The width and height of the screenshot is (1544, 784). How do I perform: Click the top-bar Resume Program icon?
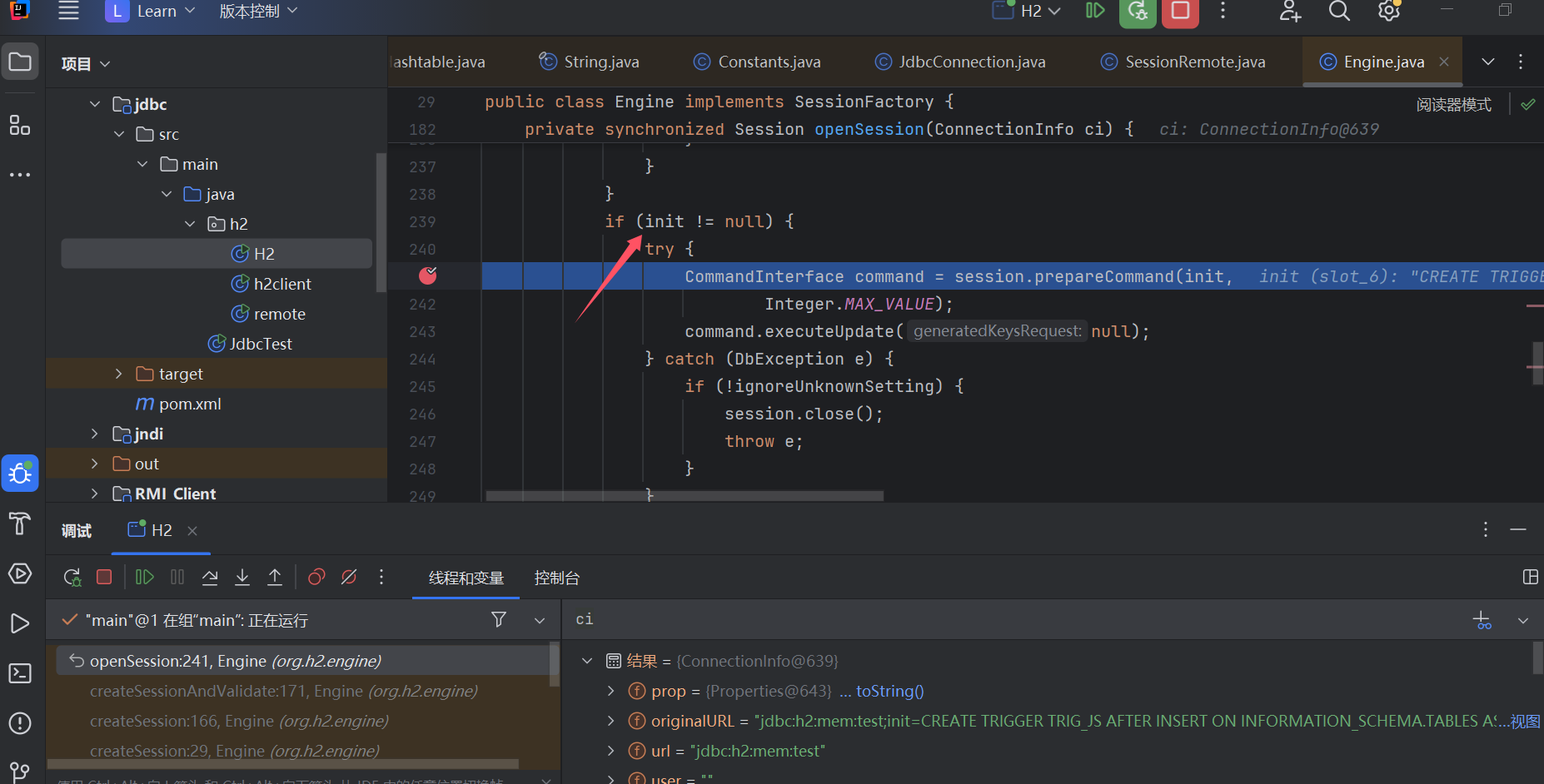pos(1095,11)
